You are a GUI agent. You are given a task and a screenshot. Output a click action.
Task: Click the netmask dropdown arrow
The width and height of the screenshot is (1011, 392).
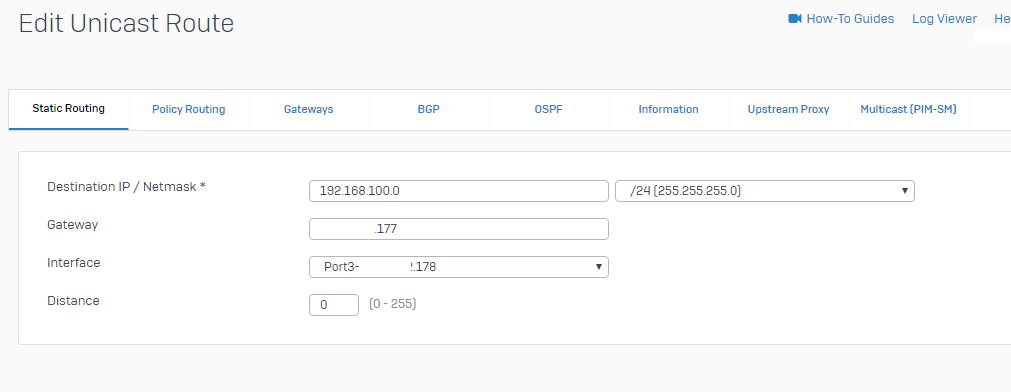pos(904,191)
